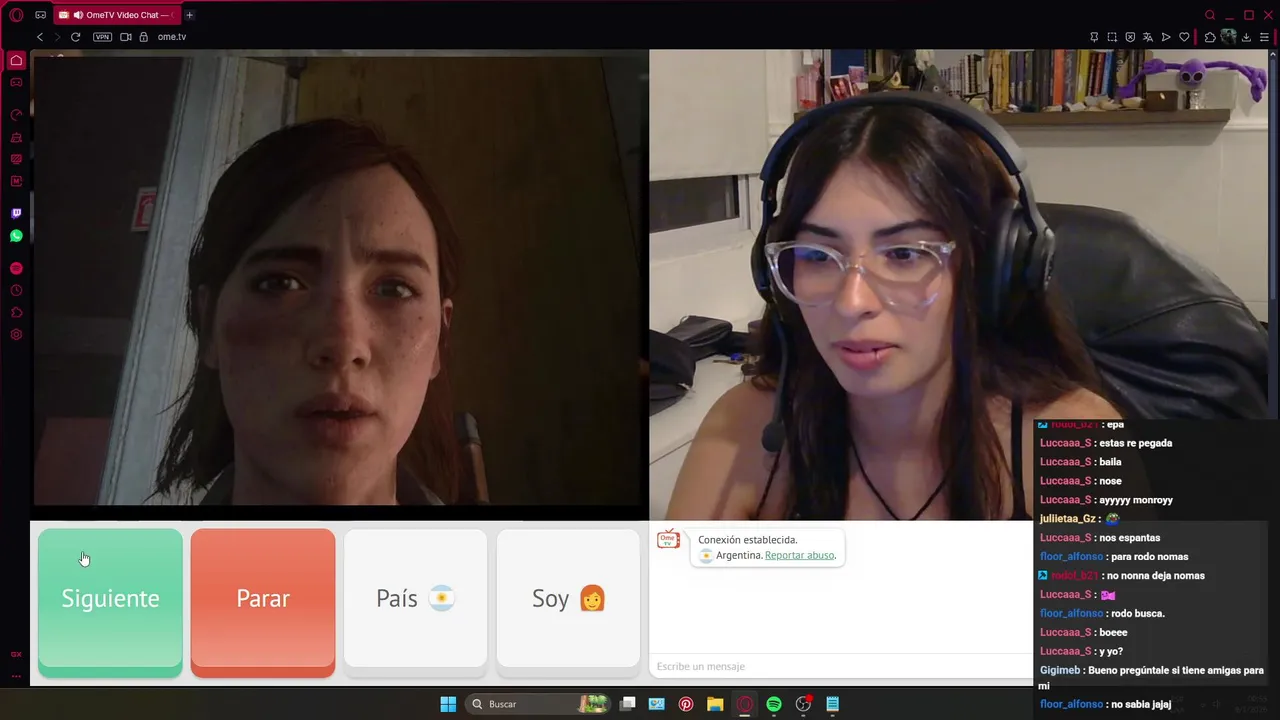Click chat message 'no sabia jajaj'

tap(1141, 704)
